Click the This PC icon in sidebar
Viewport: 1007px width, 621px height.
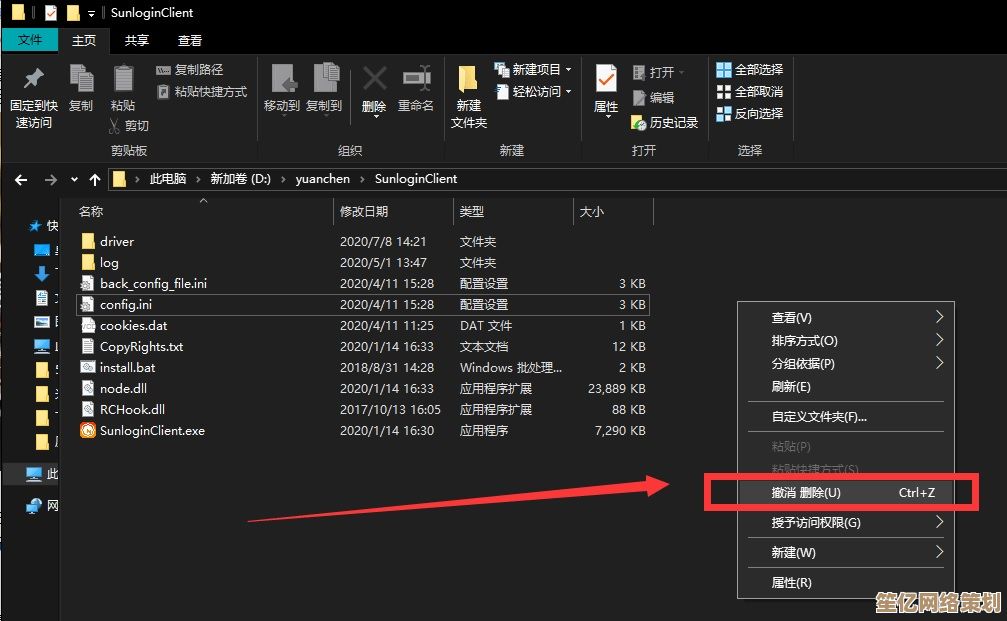(34, 474)
